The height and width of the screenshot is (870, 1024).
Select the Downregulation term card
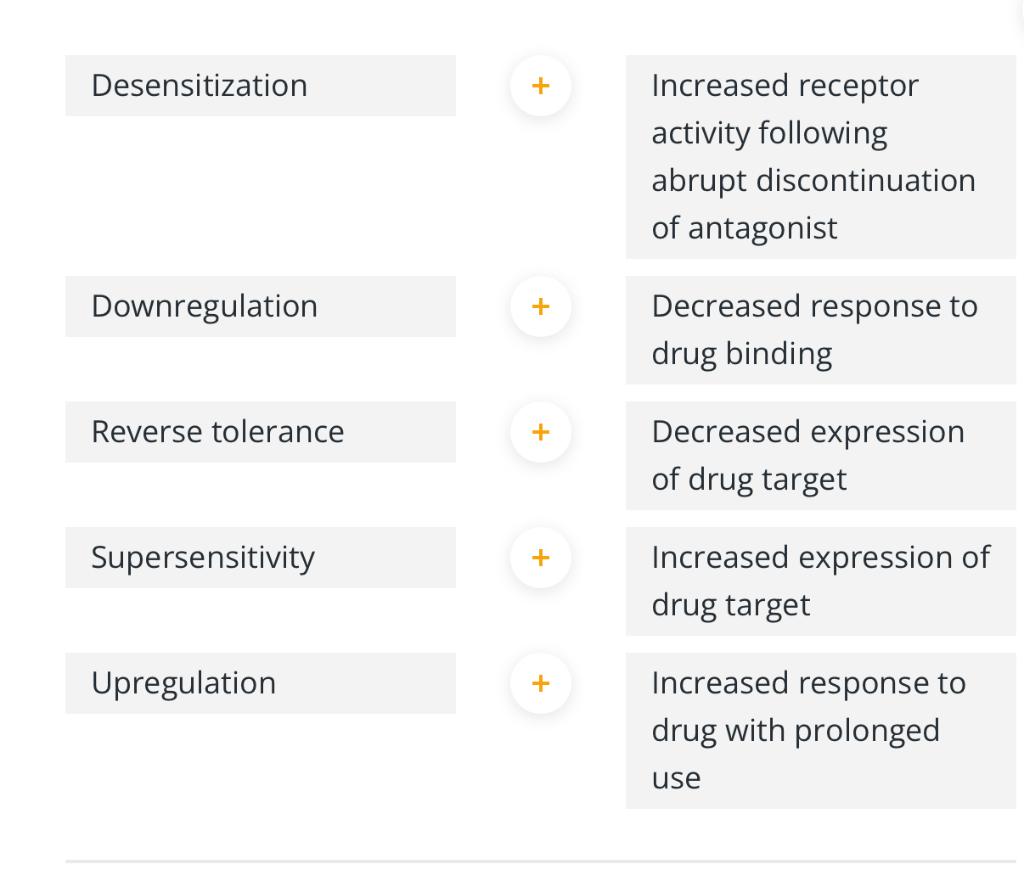click(260, 307)
